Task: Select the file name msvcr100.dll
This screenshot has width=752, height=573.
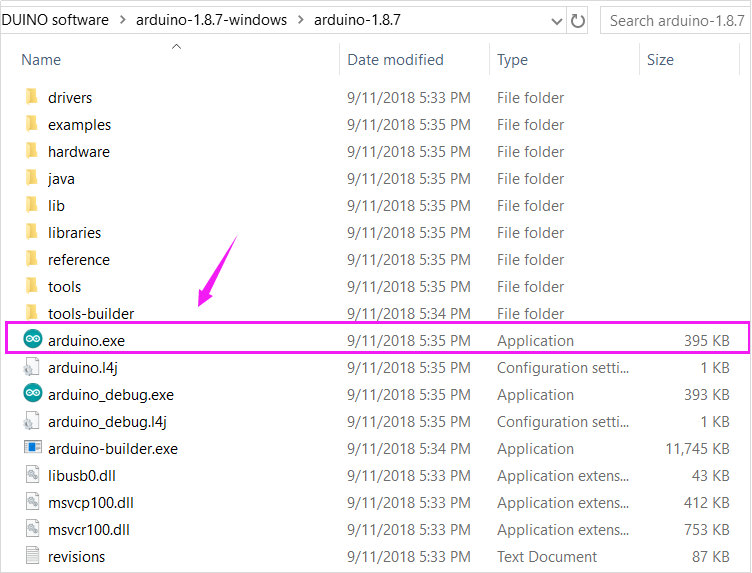Action: (89, 530)
